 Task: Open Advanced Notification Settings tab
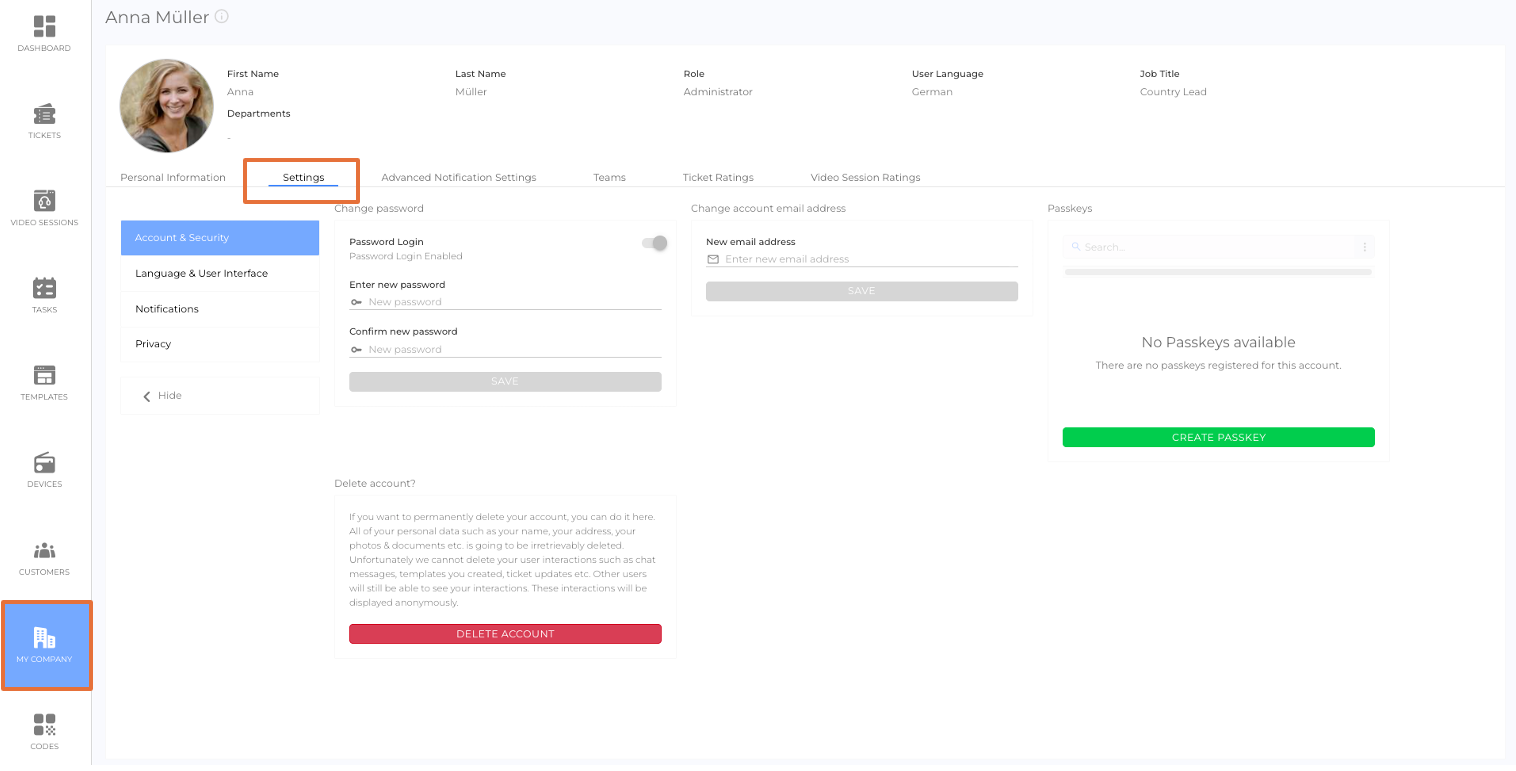[x=458, y=178]
